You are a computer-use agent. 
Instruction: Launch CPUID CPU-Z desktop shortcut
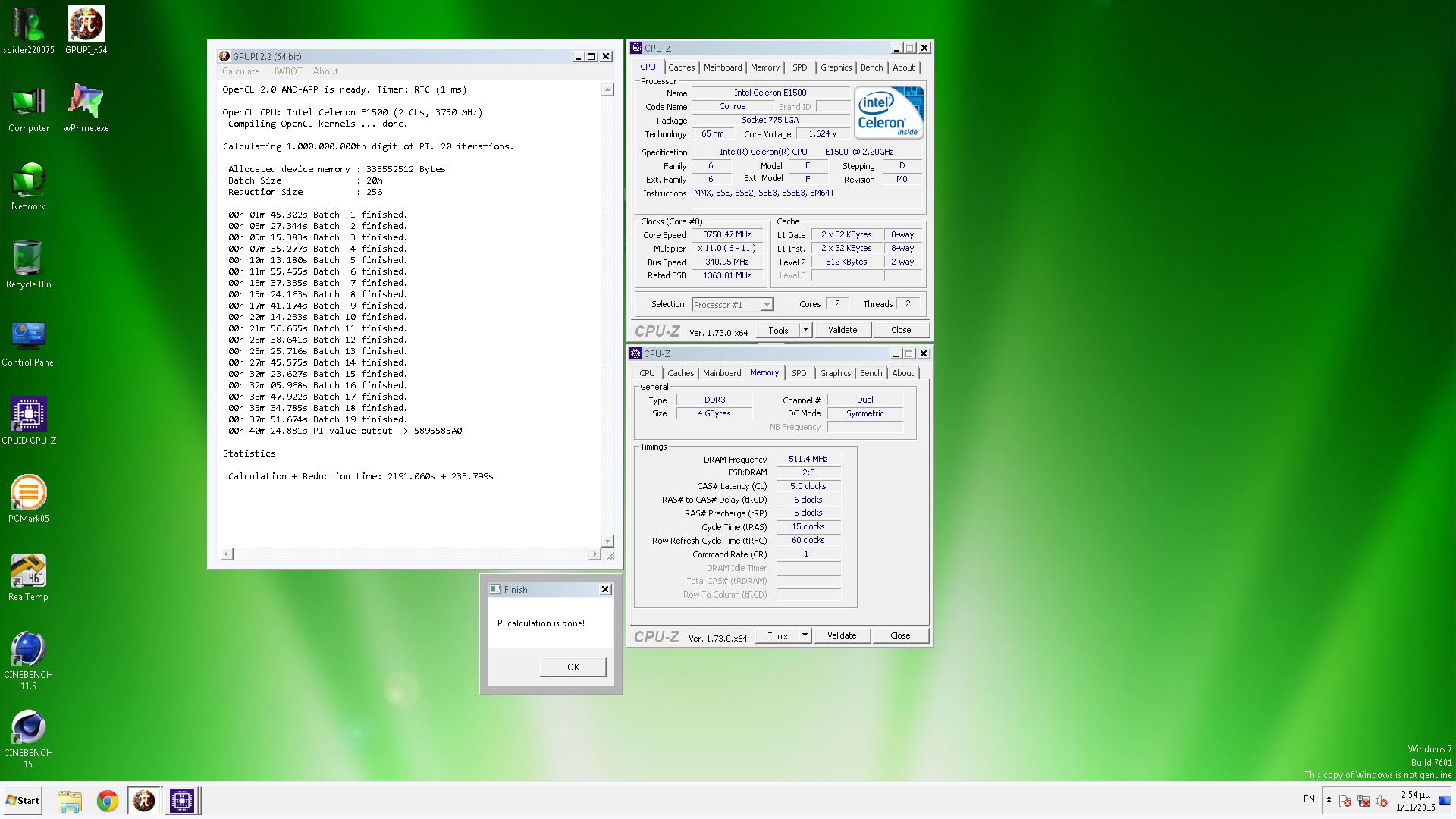[x=29, y=421]
